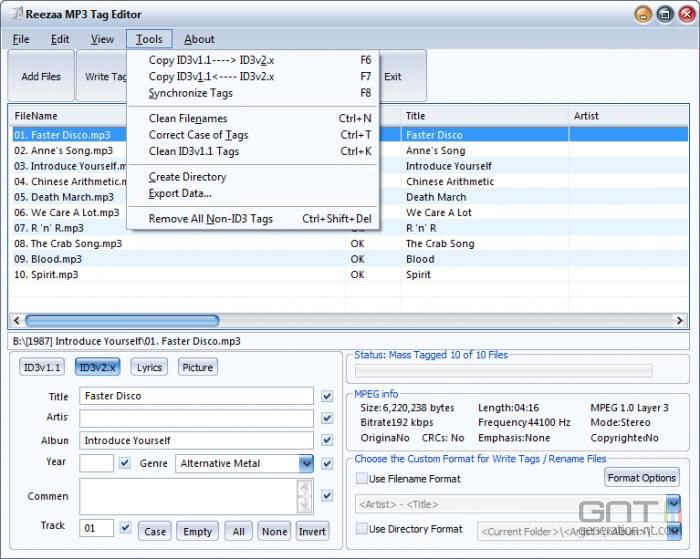Click the Year input field
This screenshot has height=559, width=700.
click(96, 463)
